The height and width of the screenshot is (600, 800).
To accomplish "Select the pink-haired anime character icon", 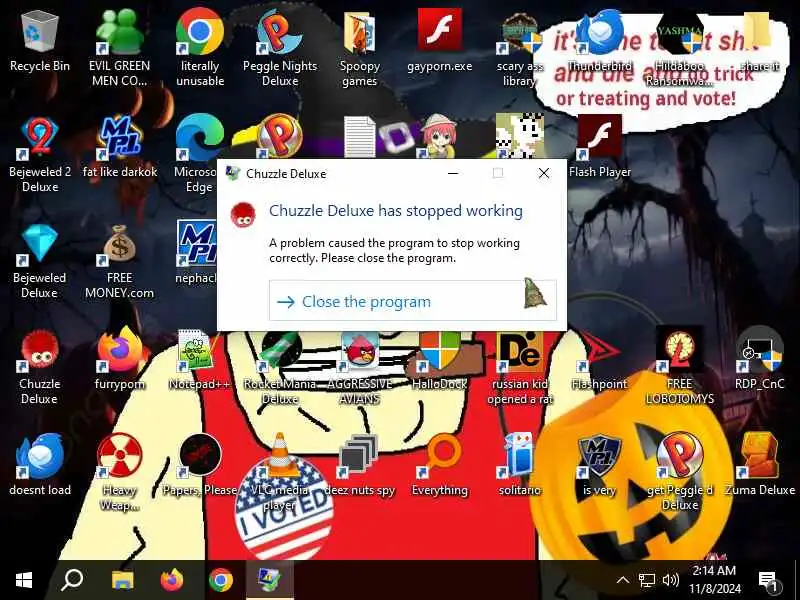I will click(439, 136).
